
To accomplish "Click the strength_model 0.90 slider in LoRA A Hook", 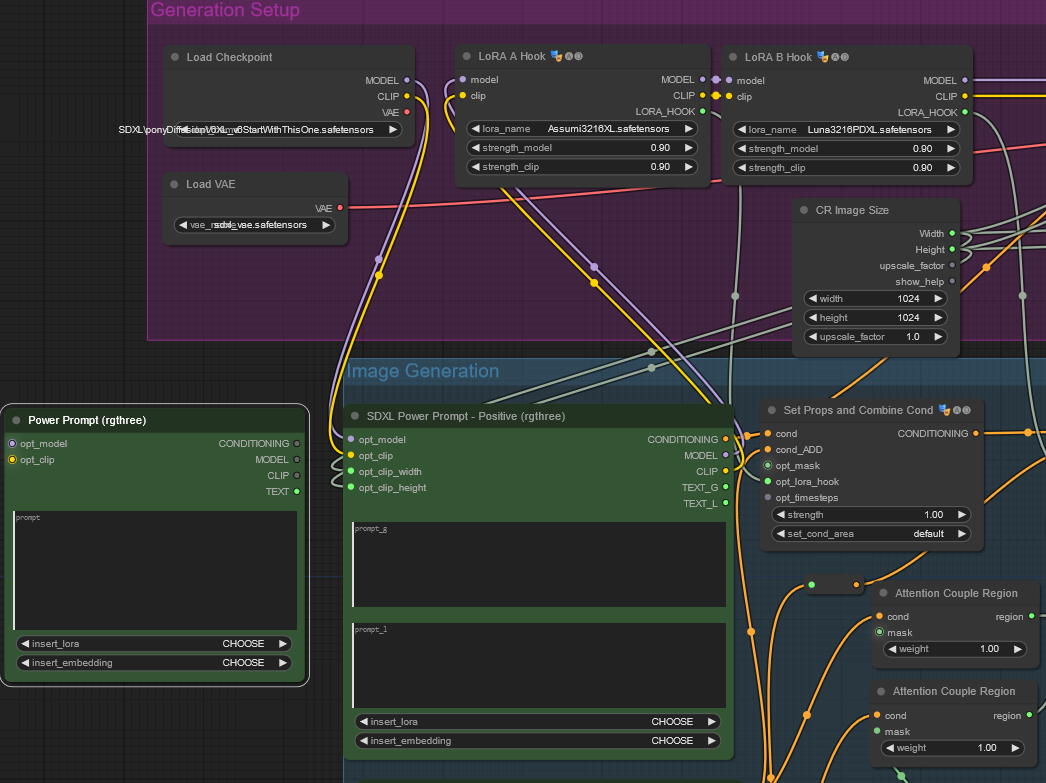I will tap(582, 148).
